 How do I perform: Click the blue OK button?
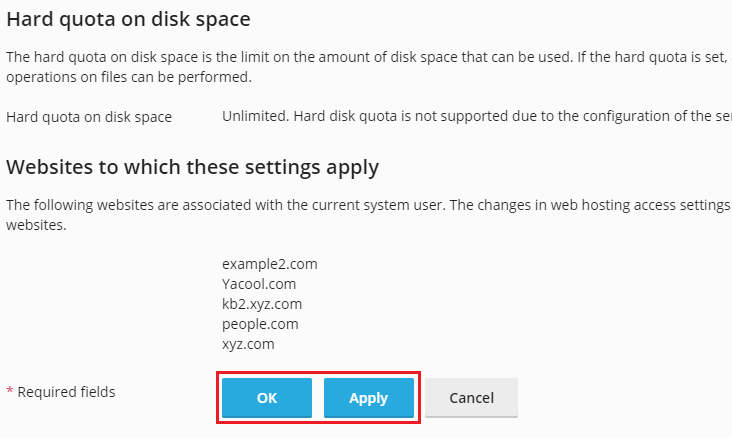click(267, 397)
